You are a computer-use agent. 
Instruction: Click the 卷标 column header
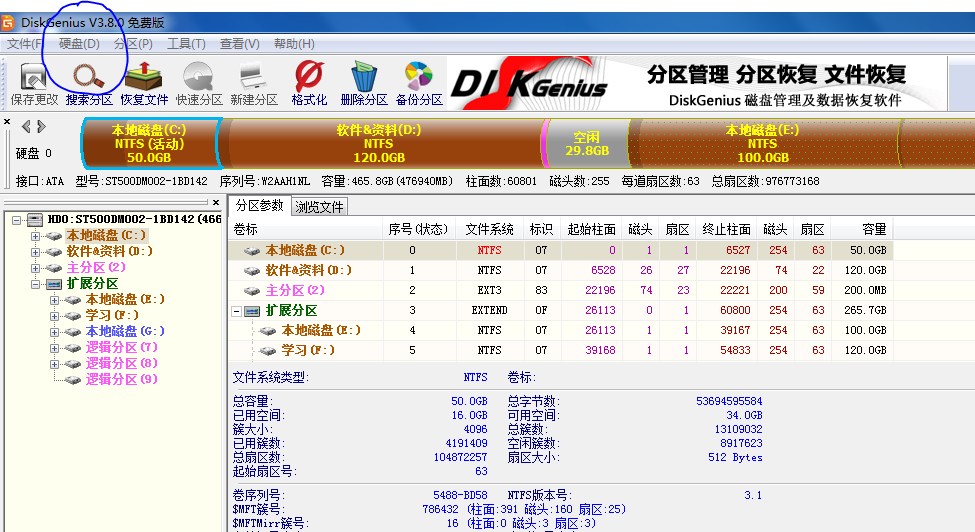[305, 229]
